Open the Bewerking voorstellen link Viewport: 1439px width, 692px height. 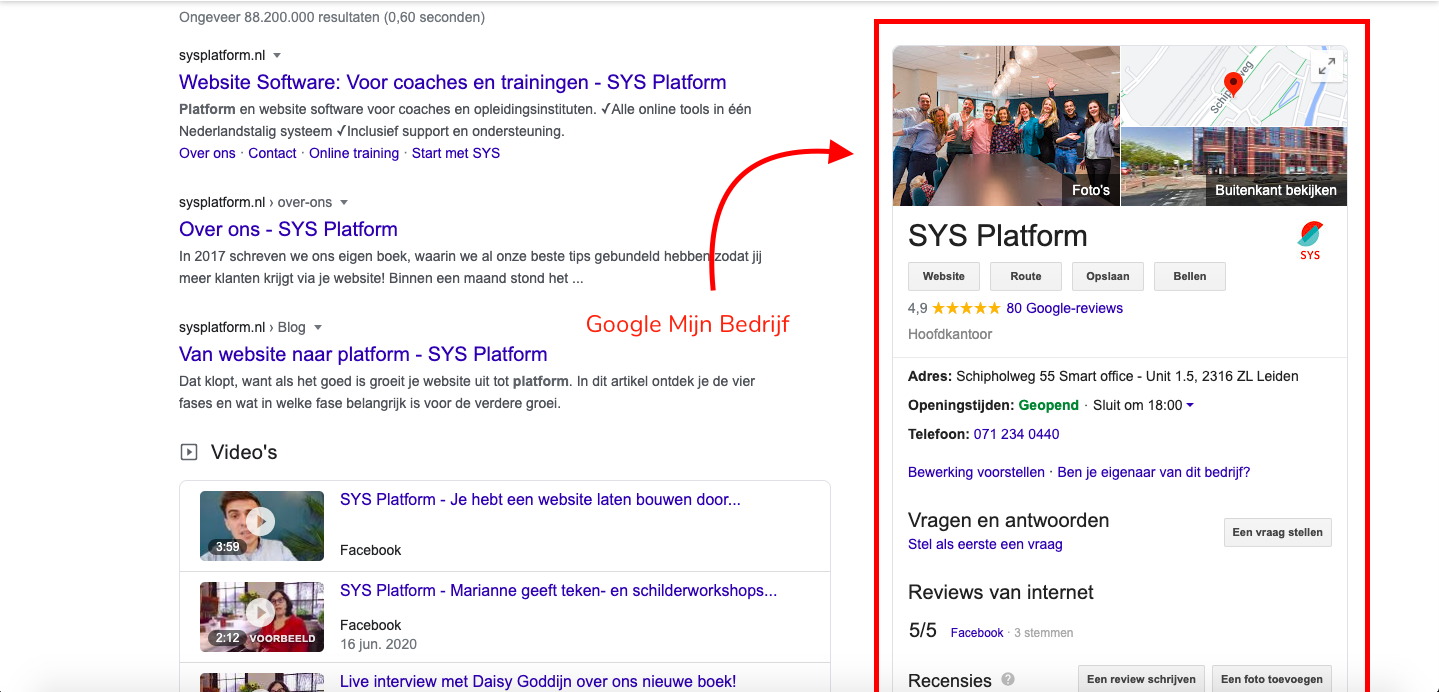click(976, 471)
